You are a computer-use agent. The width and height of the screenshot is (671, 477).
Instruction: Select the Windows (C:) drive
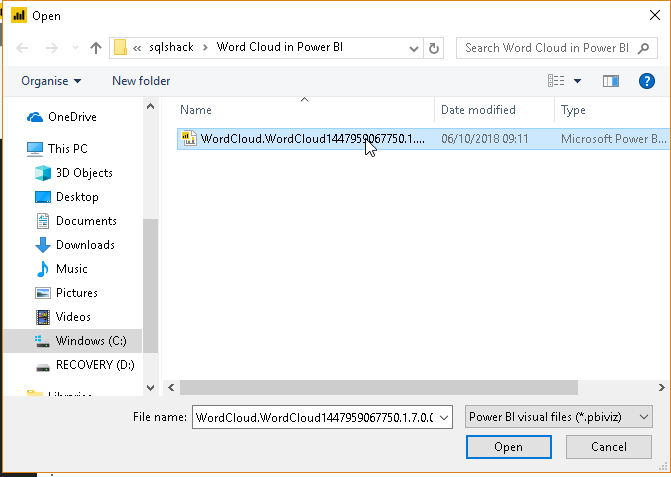pos(73,341)
